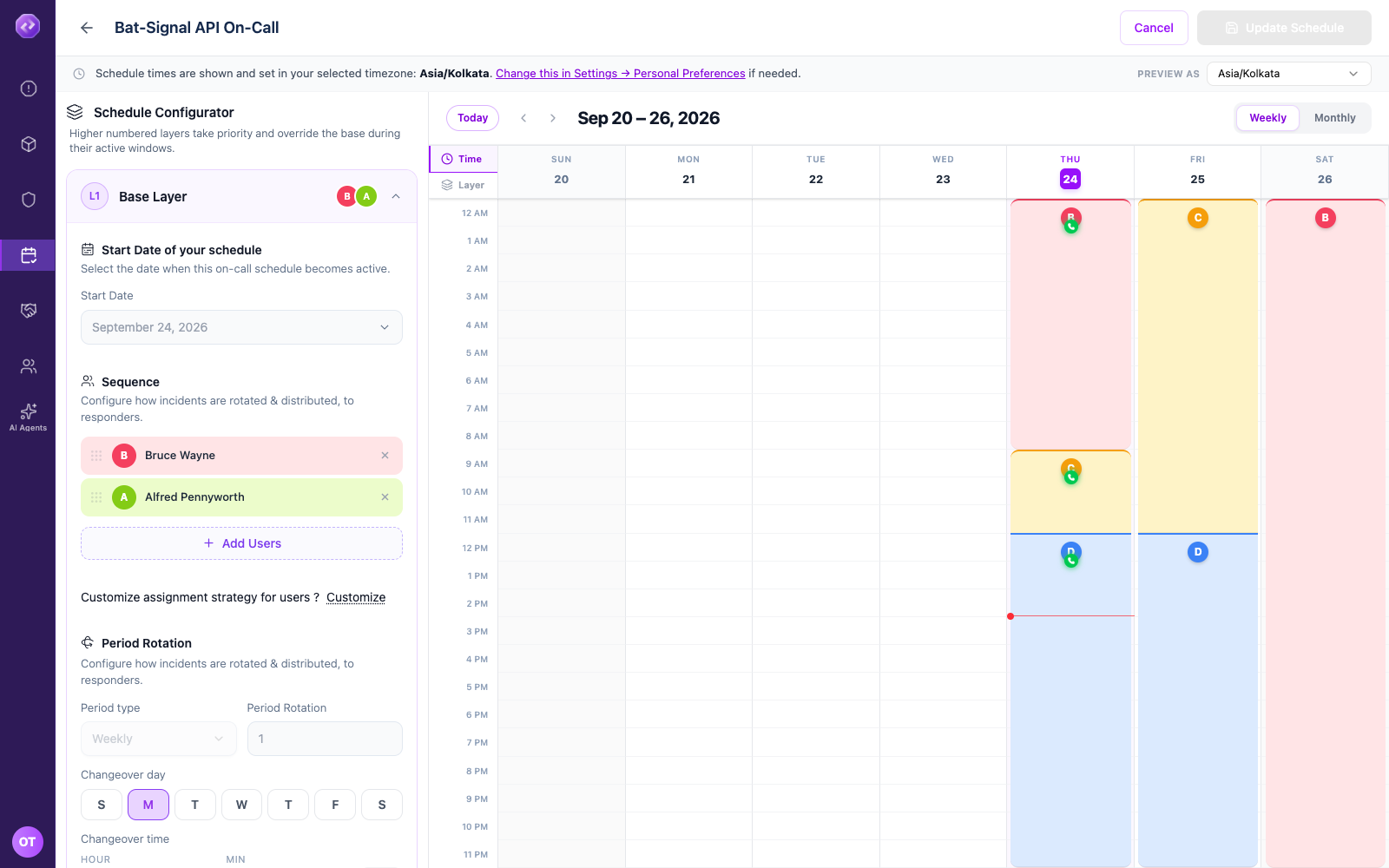Open the Start Date dropdown
The height and width of the screenshot is (868, 1389).
coord(241,327)
